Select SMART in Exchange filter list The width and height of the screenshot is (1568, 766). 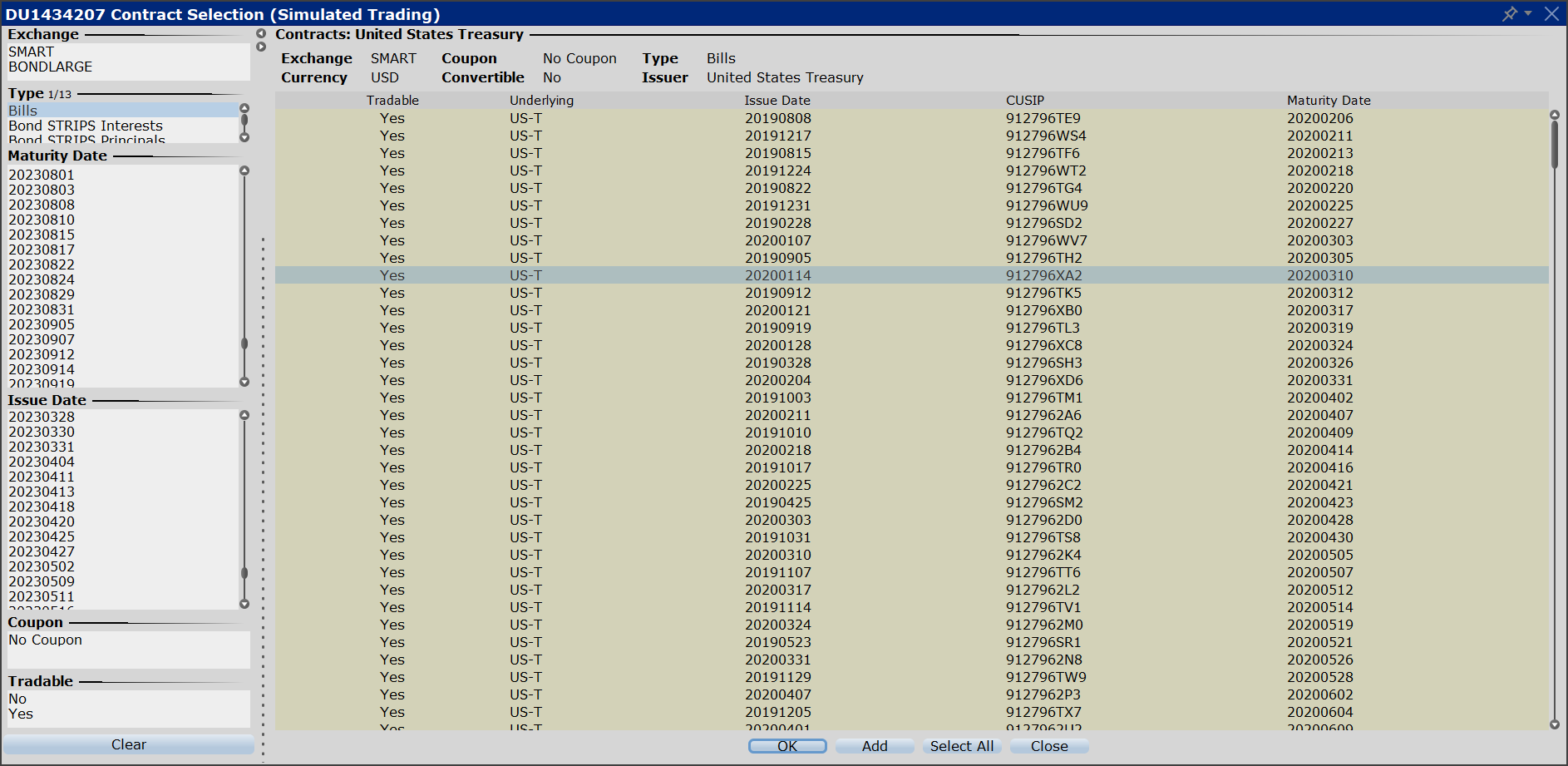tap(129, 52)
